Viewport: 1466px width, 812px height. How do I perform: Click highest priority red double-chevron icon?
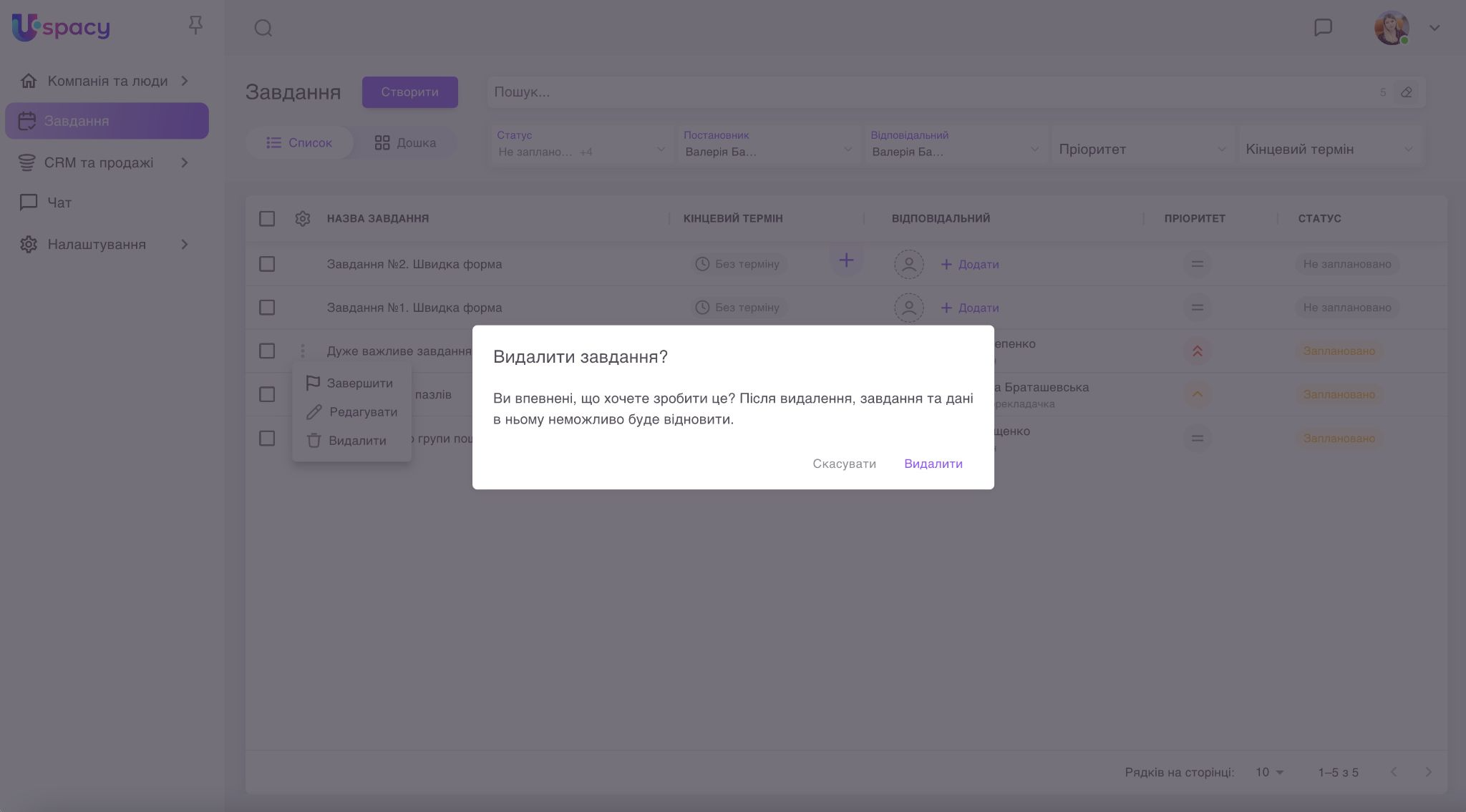(x=1197, y=351)
